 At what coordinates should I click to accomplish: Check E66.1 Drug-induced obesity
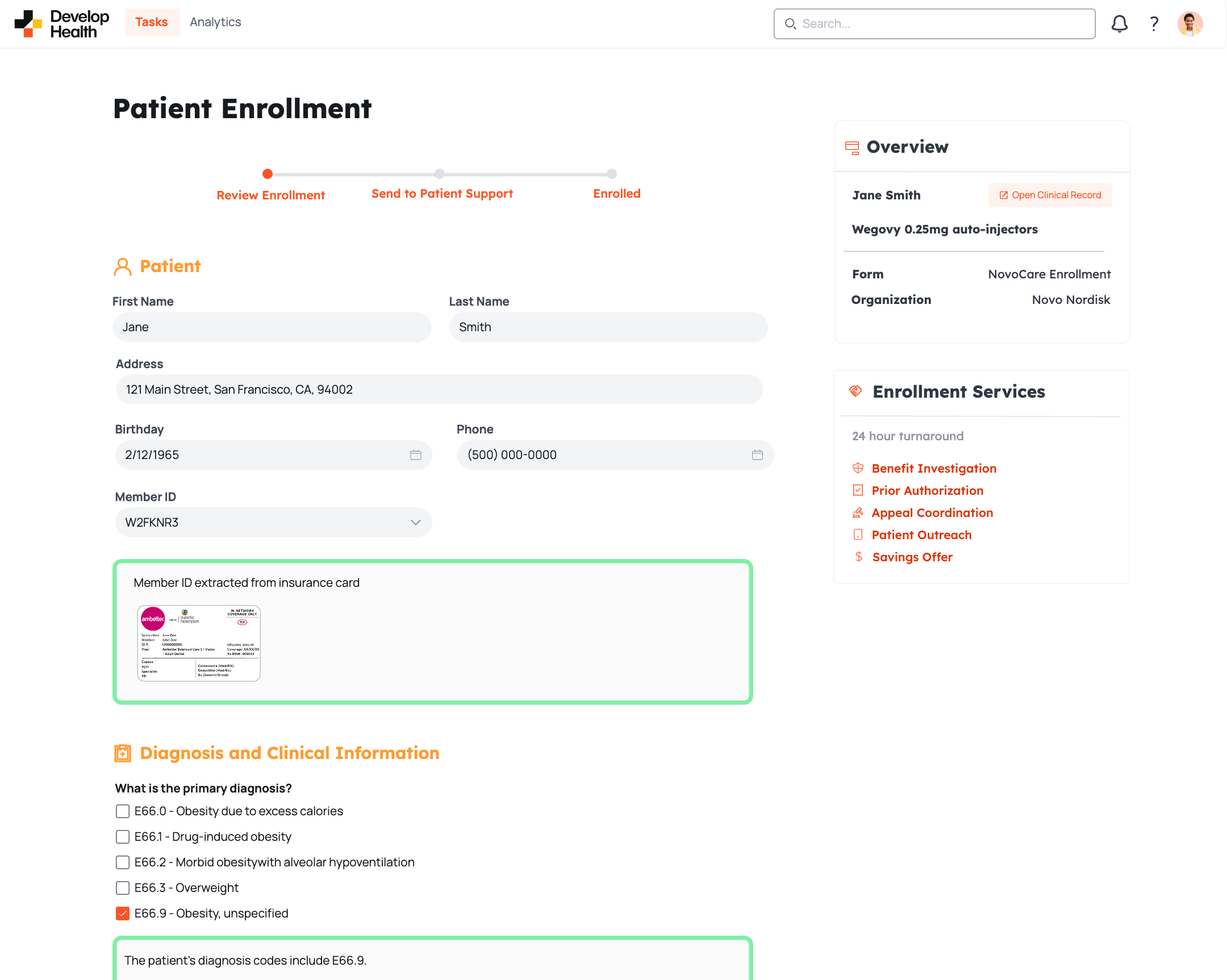pyautogui.click(x=122, y=837)
